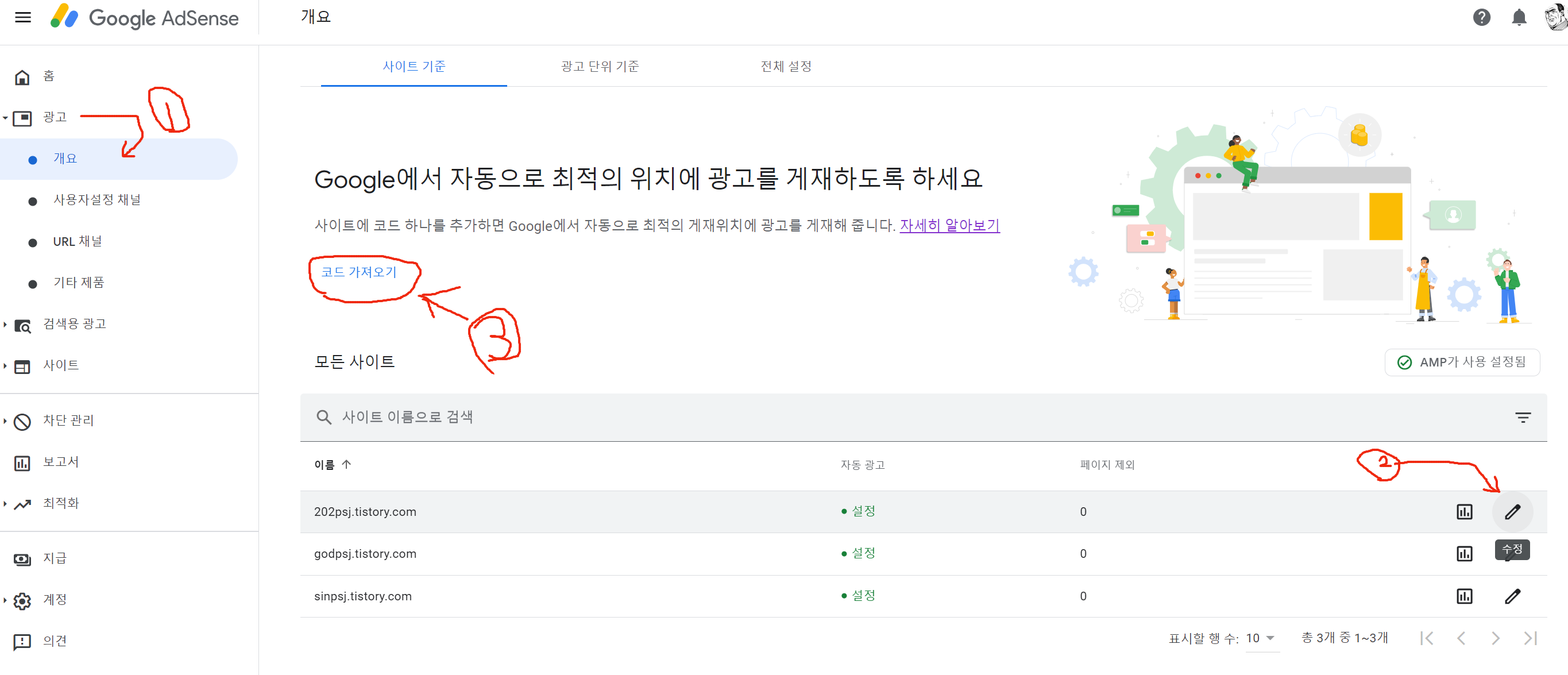Image resolution: width=1568 pixels, height=675 pixels.
Task: Click 설정 status for sinpsj.tistory.com
Action: pos(858,596)
